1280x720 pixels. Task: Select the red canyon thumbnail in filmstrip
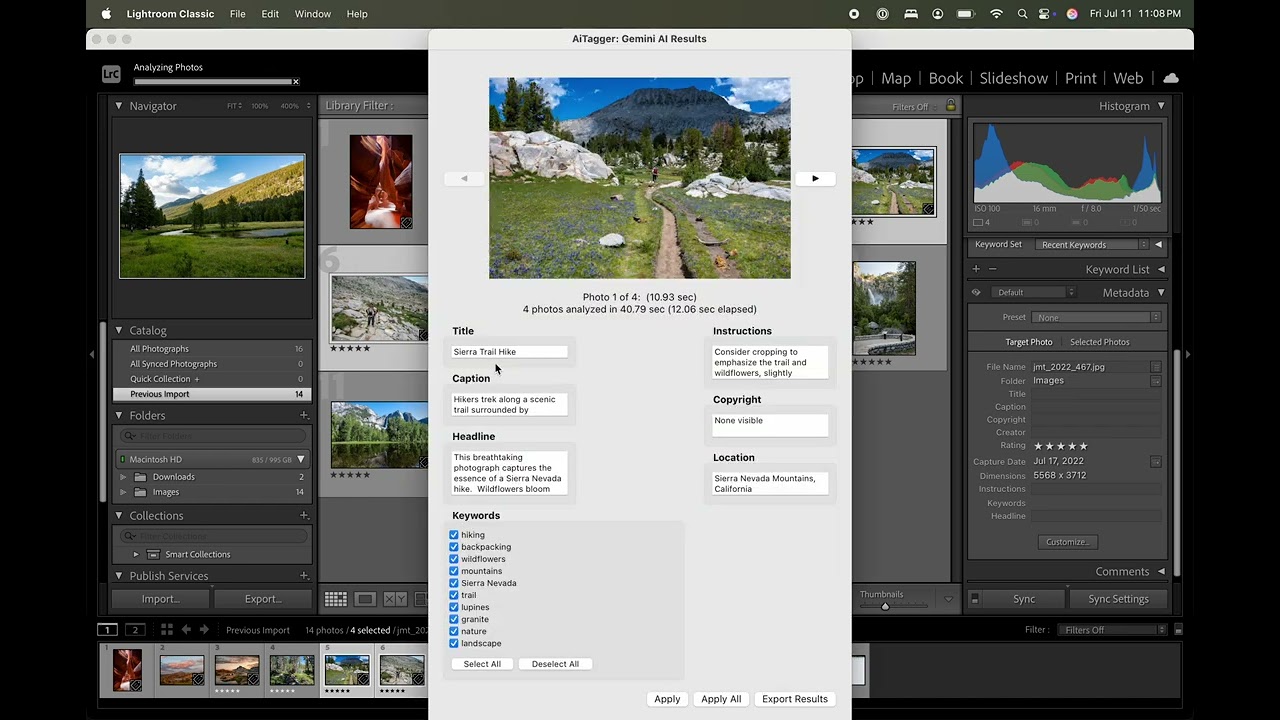pyautogui.click(x=127, y=670)
